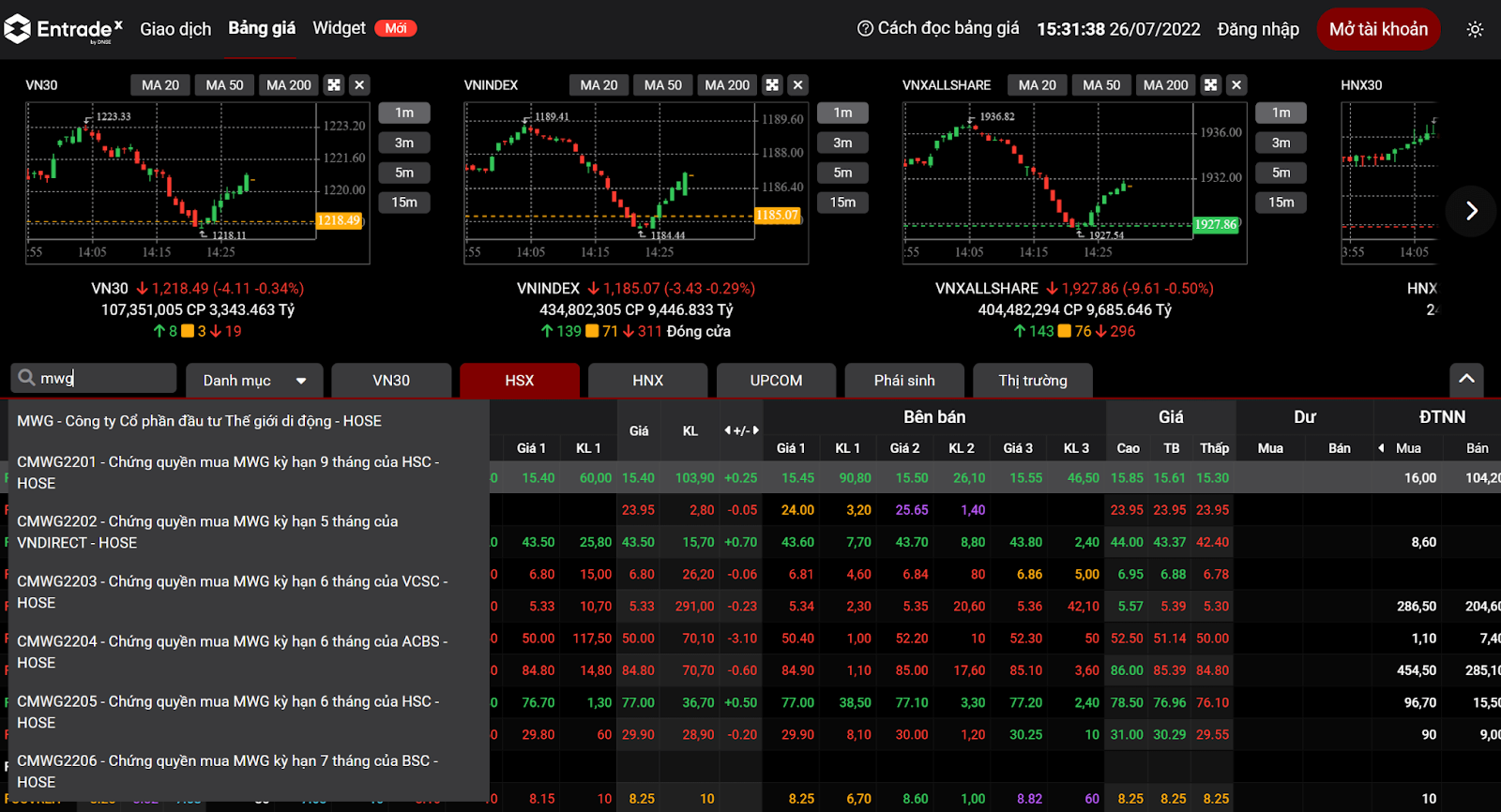Screen dimensions: 1501x812
Task: Toggle MA 50 on the VNXALLSHARE chart
Action: [x=1101, y=85]
